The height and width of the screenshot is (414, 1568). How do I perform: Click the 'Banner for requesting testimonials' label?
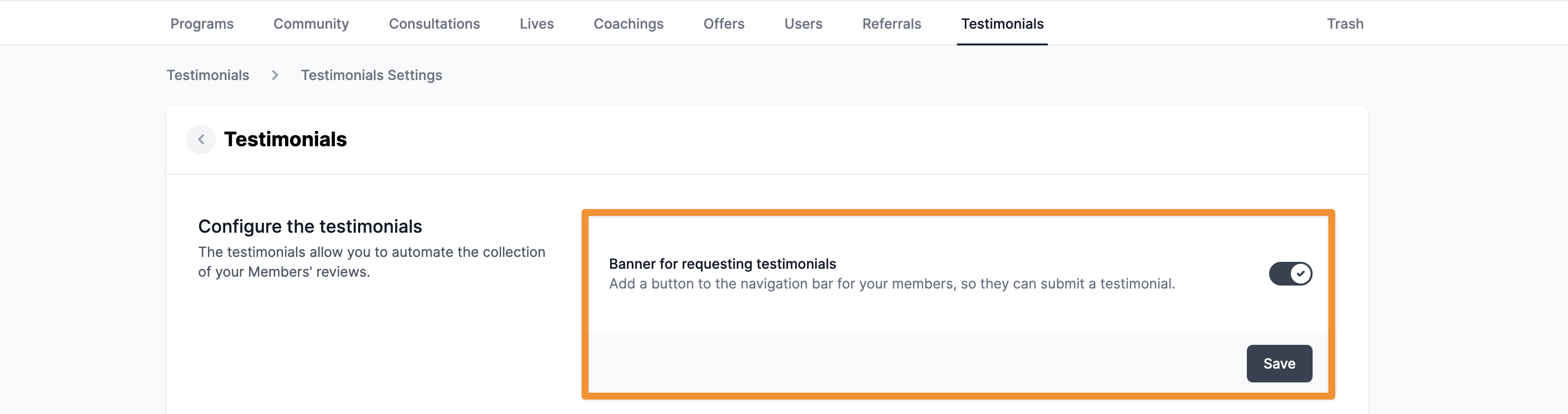(722, 264)
